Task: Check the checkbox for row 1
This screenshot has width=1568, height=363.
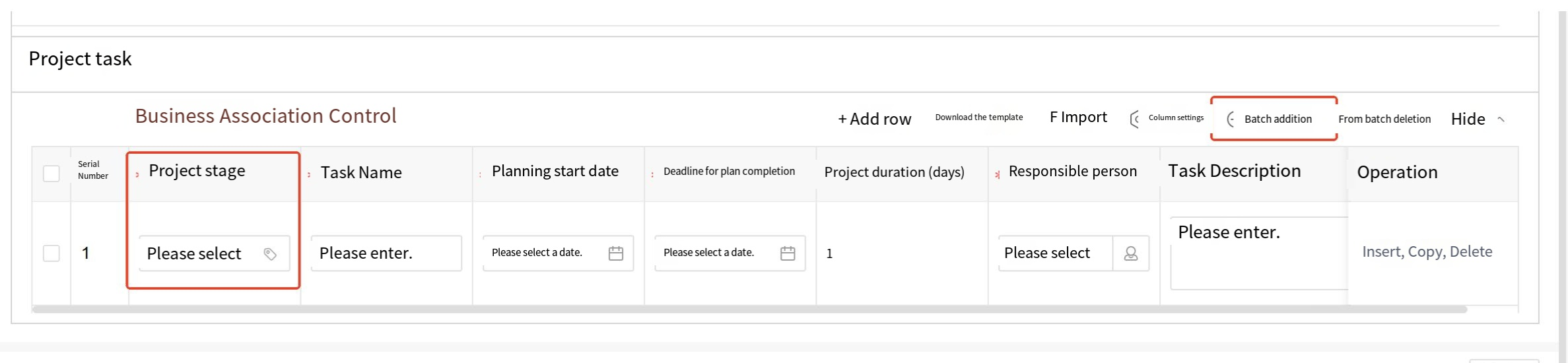Action: [x=51, y=253]
